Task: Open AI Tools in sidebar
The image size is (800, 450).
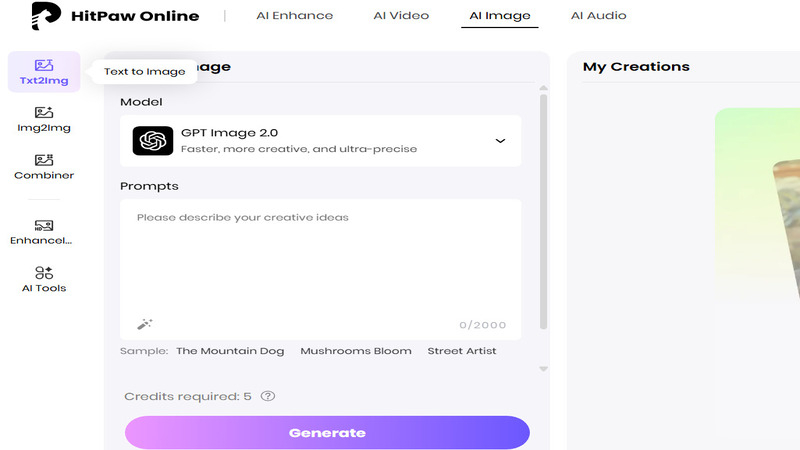Action: pyautogui.click(x=44, y=280)
